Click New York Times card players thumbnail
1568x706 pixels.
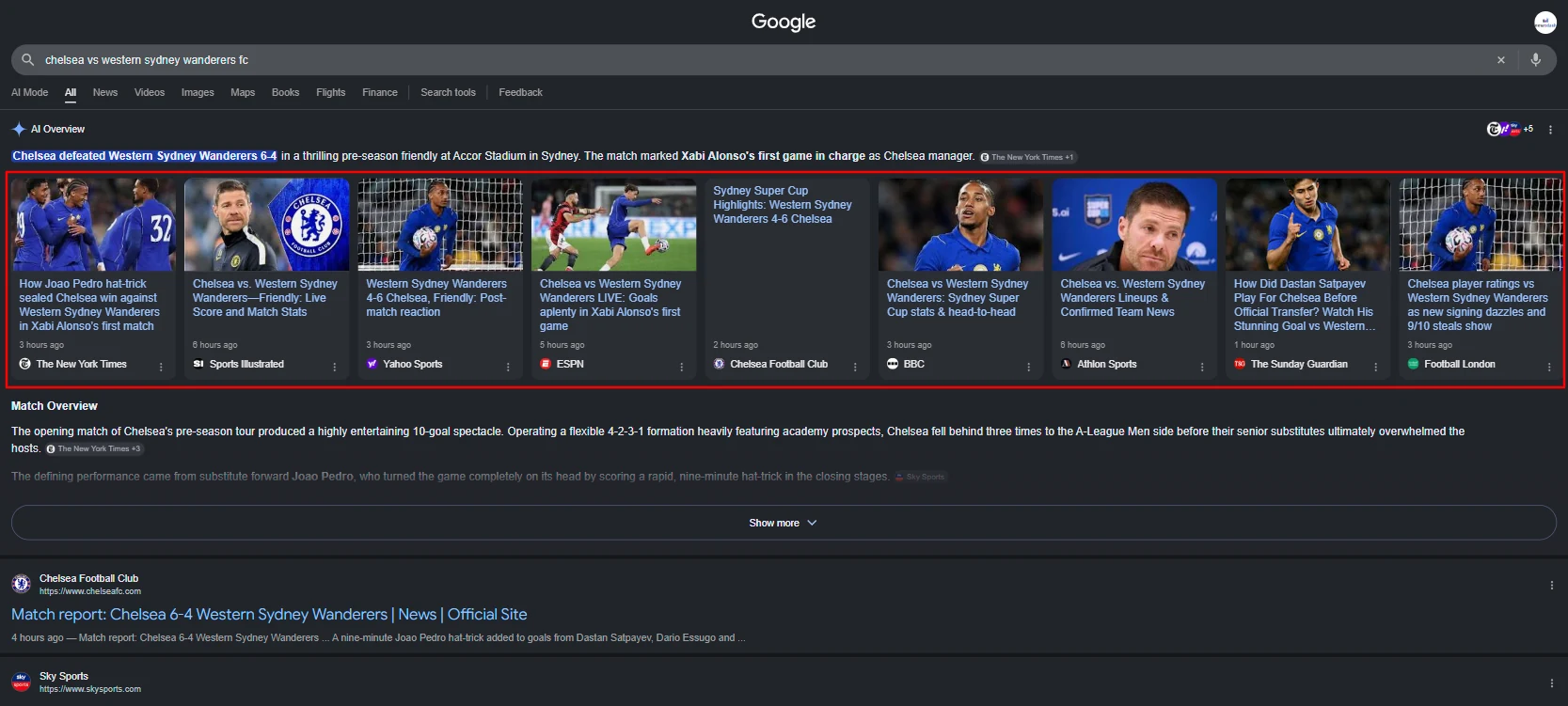point(93,225)
